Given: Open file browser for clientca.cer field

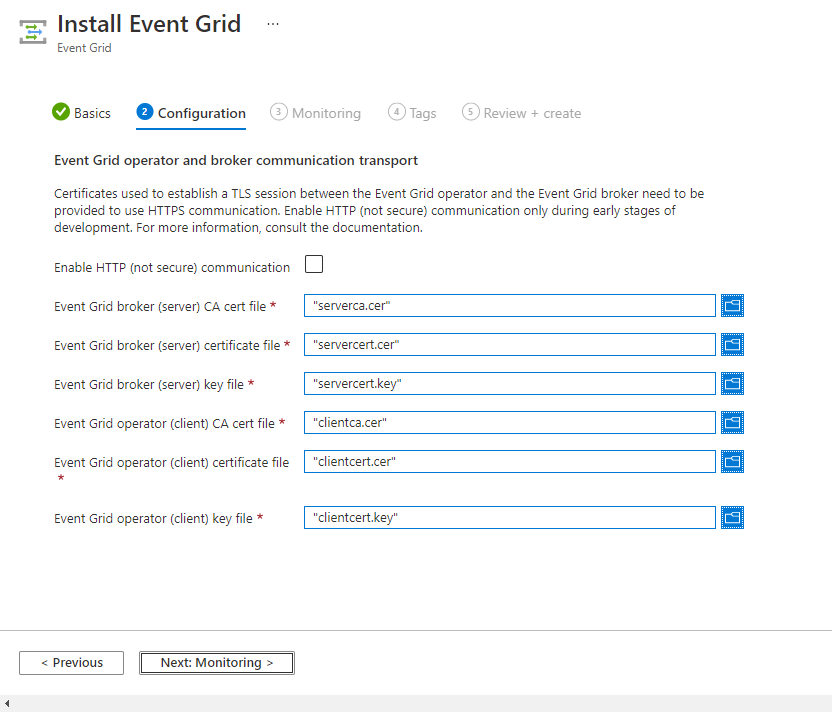Looking at the screenshot, I should point(732,422).
